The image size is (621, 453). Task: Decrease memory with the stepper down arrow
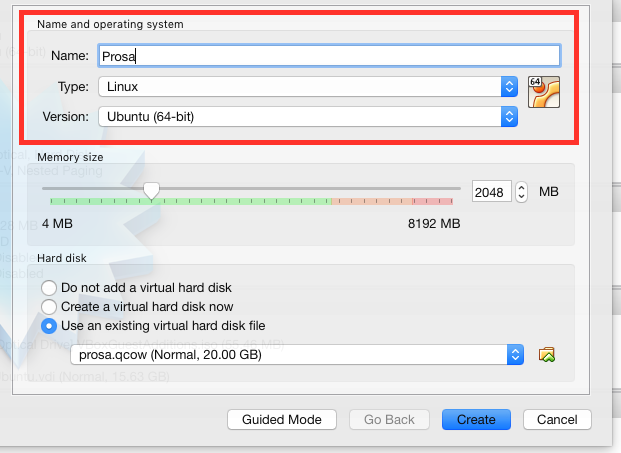point(522,197)
